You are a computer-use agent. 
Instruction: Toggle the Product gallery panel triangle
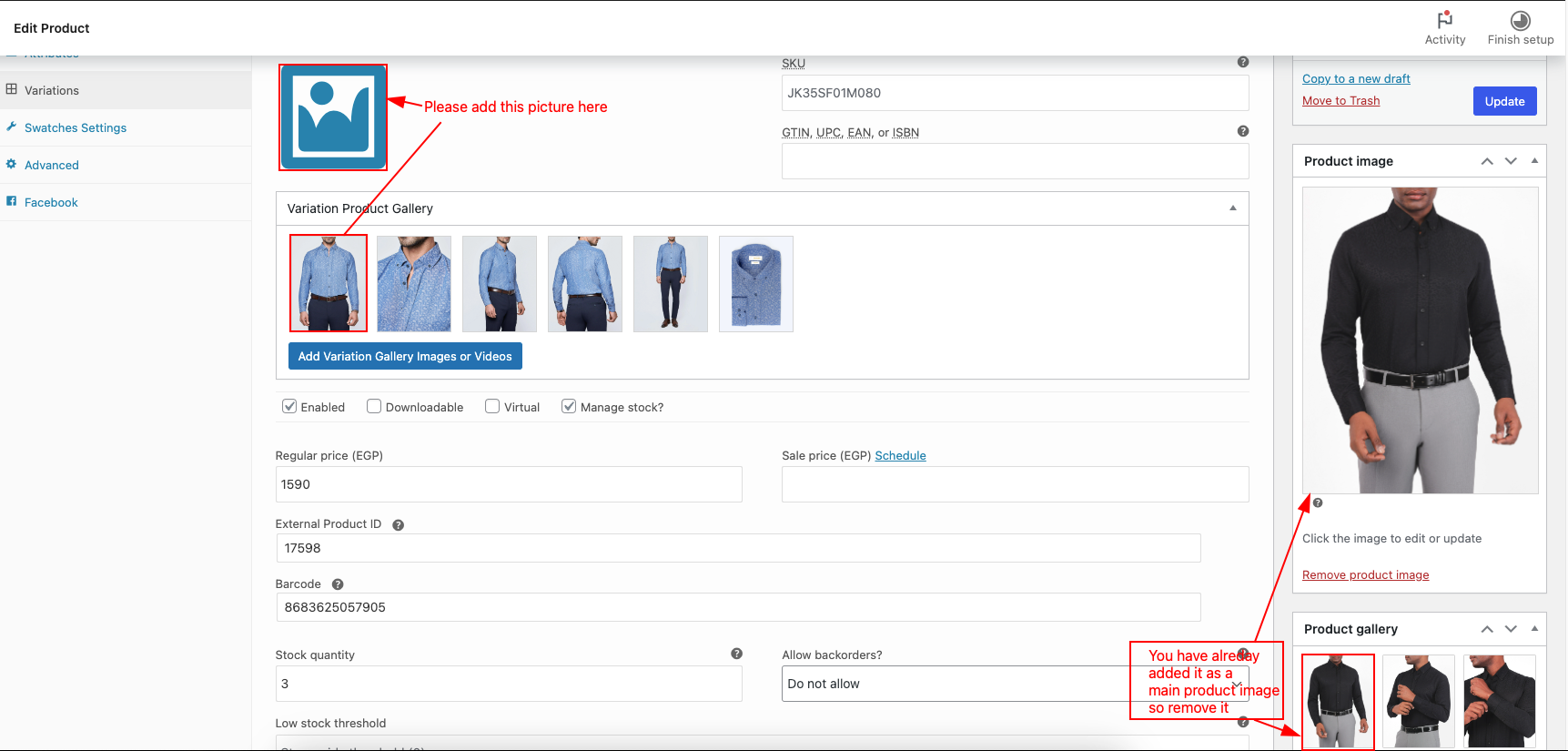click(x=1534, y=629)
